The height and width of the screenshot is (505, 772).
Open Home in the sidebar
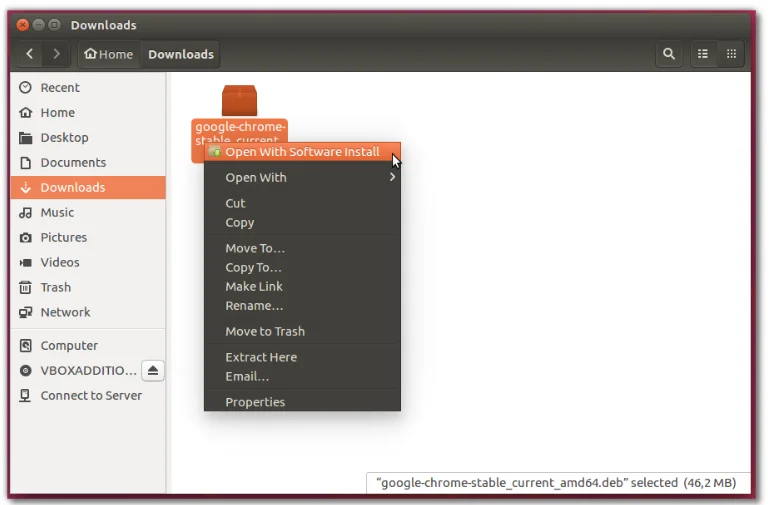88,113
